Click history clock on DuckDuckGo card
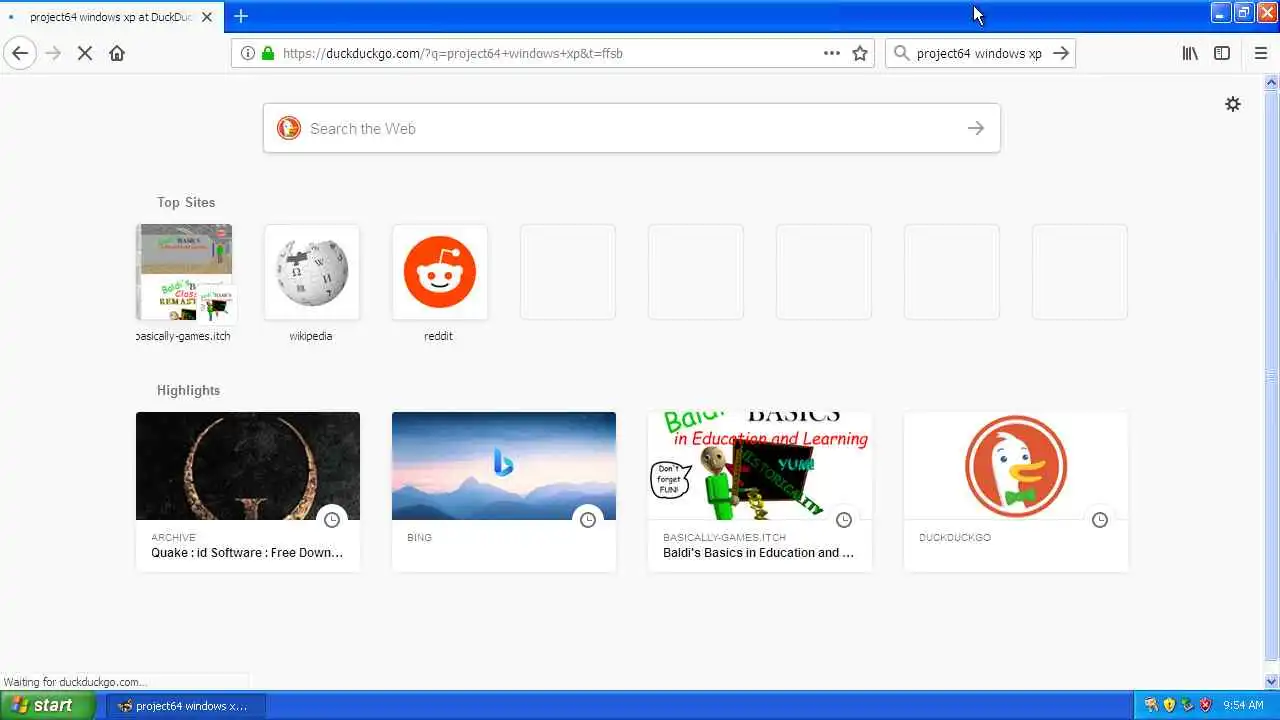The width and height of the screenshot is (1280, 720). click(1100, 520)
